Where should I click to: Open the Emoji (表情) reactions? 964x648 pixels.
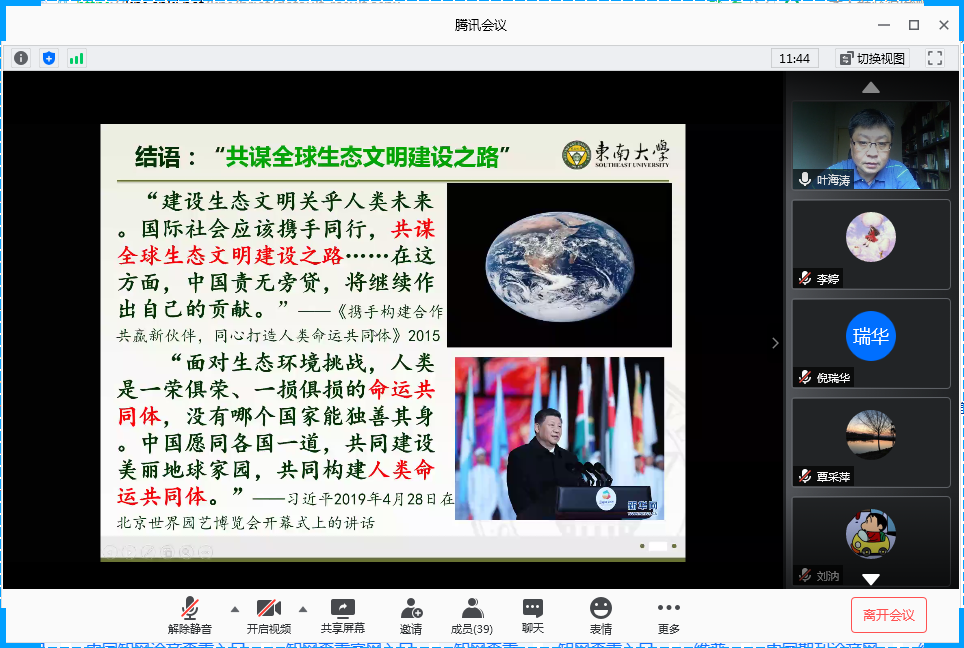click(x=600, y=615)
